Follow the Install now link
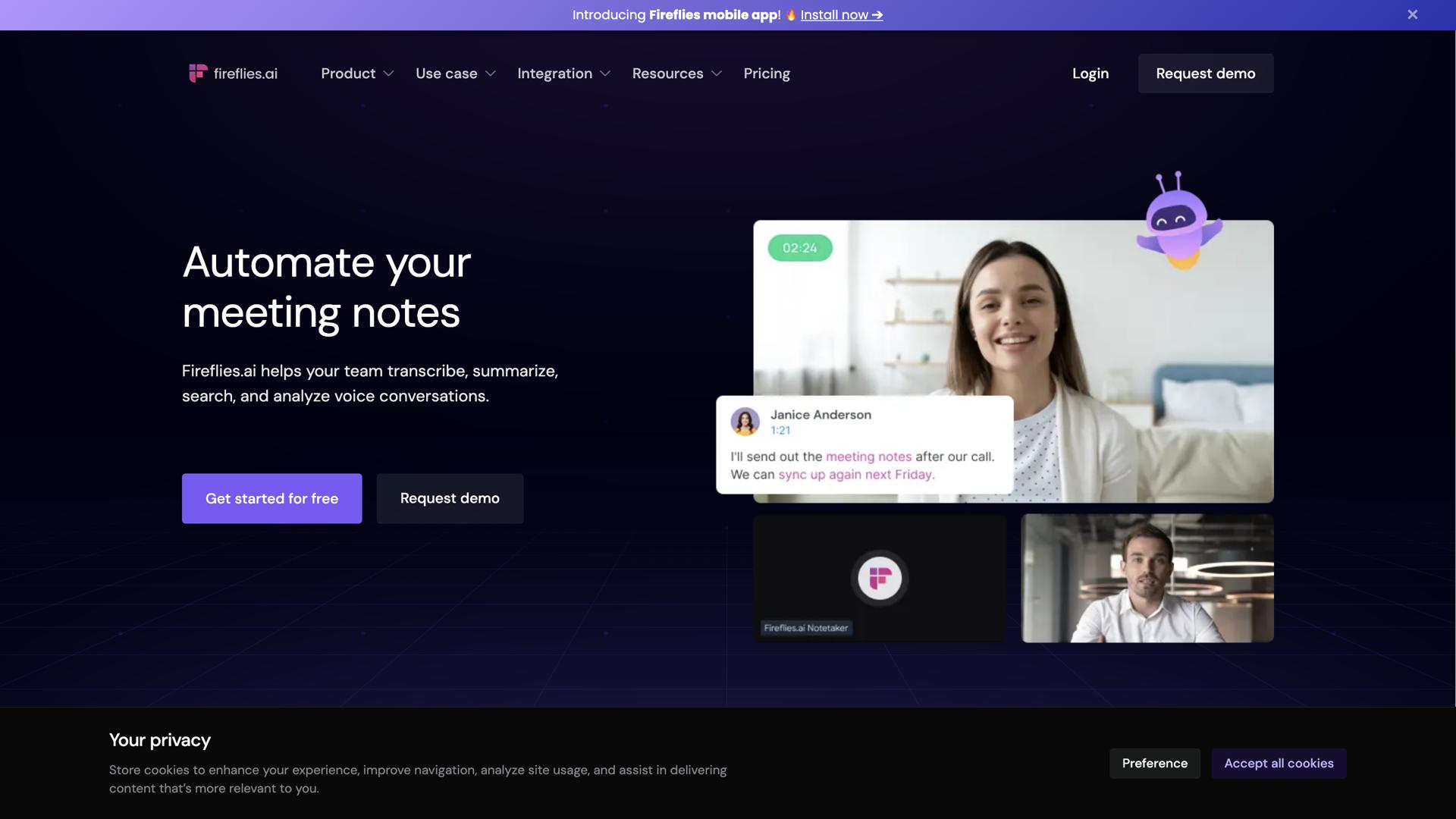The image size is (1456, 819). (x=841, y=14)
